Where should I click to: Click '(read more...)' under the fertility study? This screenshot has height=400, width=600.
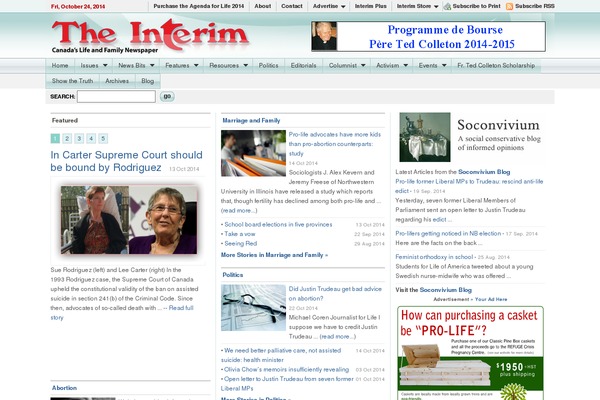click(x=239, y=211)
